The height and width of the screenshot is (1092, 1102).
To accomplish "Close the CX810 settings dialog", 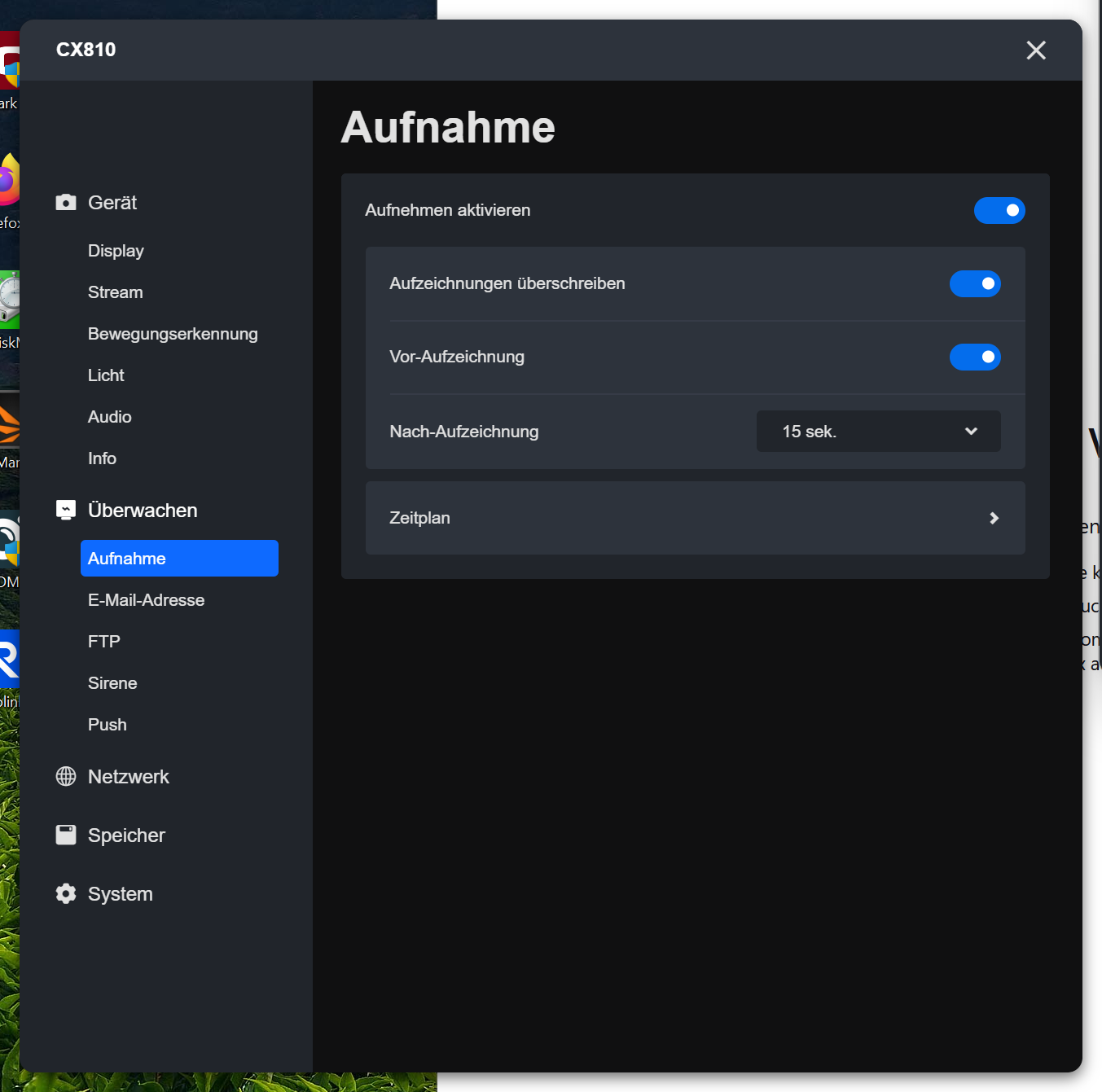I will 1035,50.
